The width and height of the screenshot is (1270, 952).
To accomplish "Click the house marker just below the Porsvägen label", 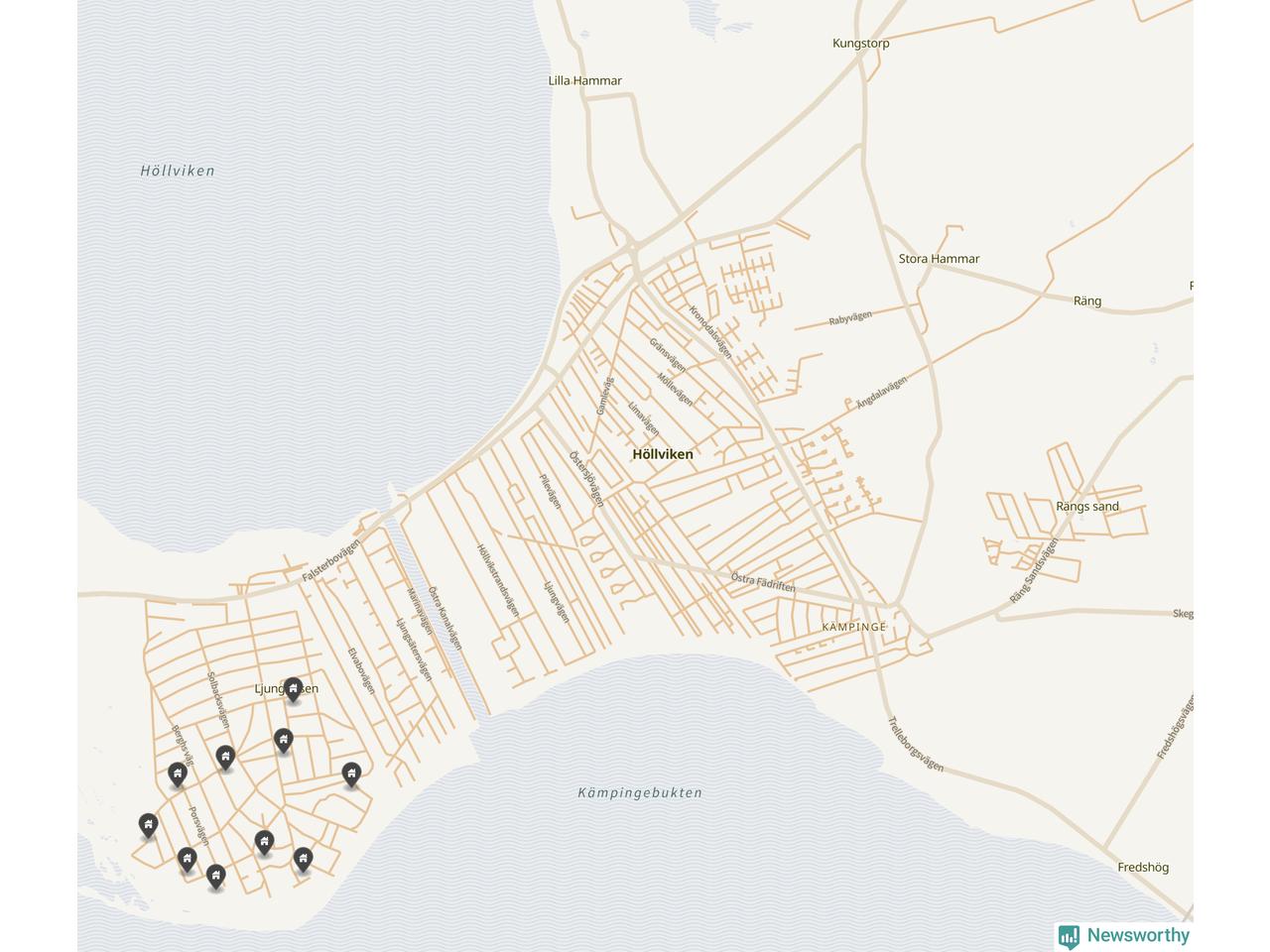I will (x=187, y=858).
